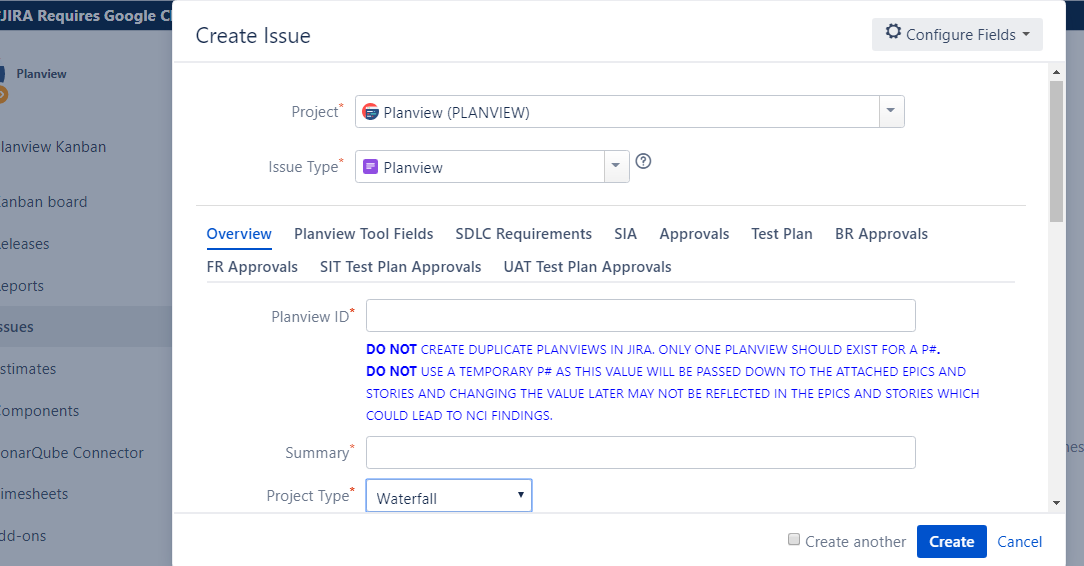Focus the Planview ID input field
Image resolution: width=1084 pixels, height=566 pixels.
640,315
